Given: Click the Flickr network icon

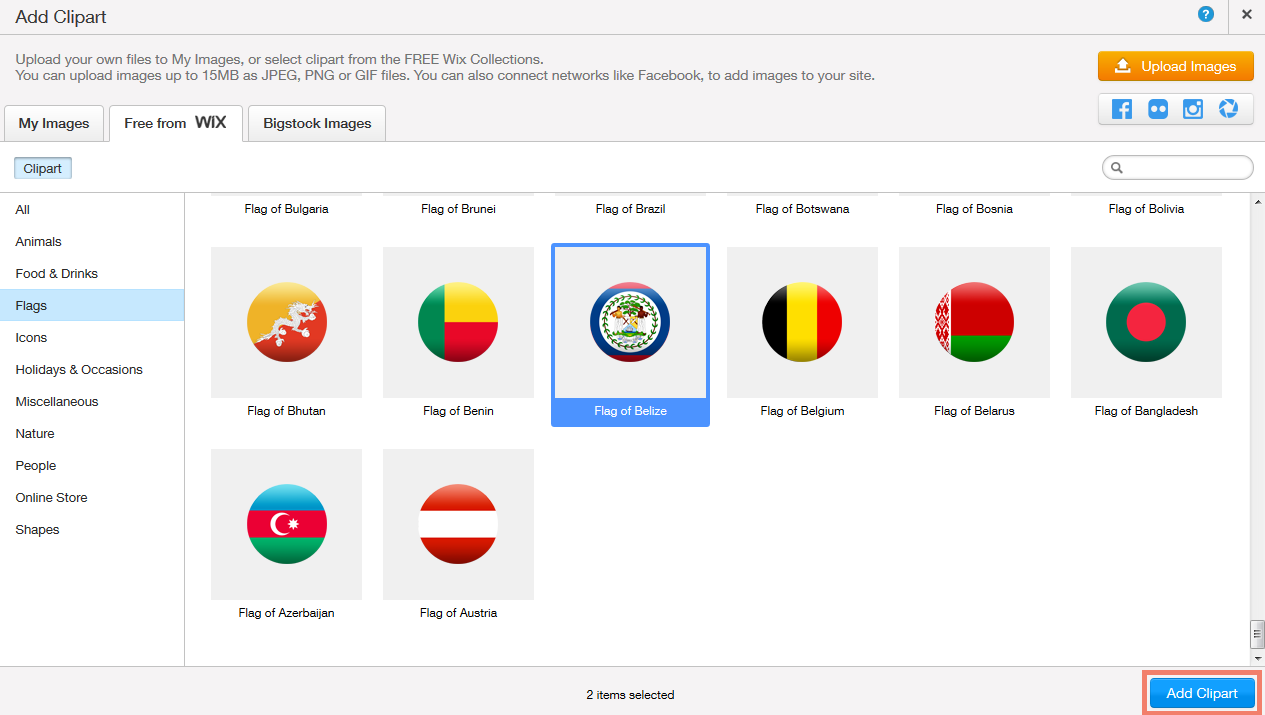Looking at the screenshot, I should tap(1158, 109).
